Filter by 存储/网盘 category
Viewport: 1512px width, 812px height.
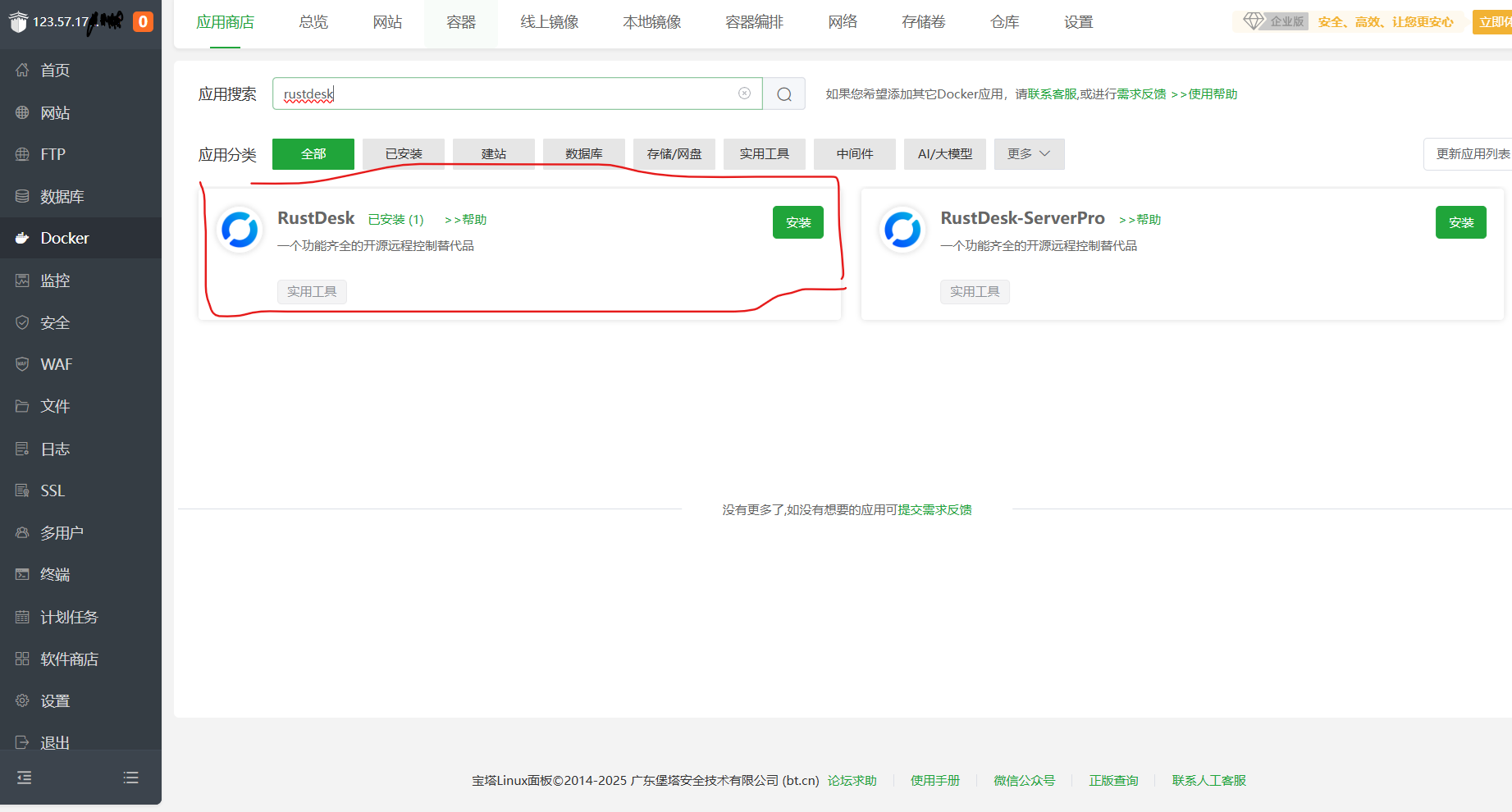[674, 154]
